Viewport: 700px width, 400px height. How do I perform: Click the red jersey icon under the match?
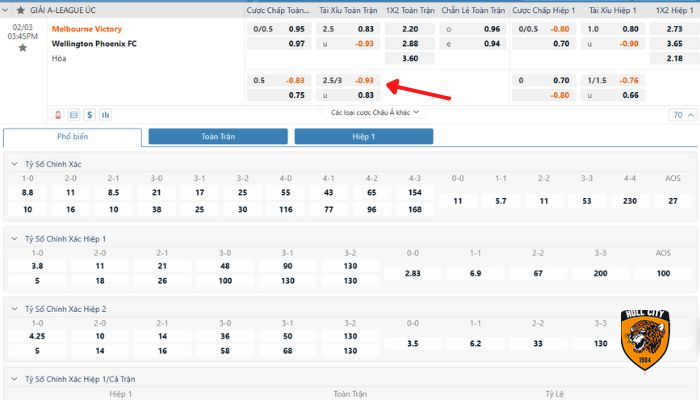(58, 114)
